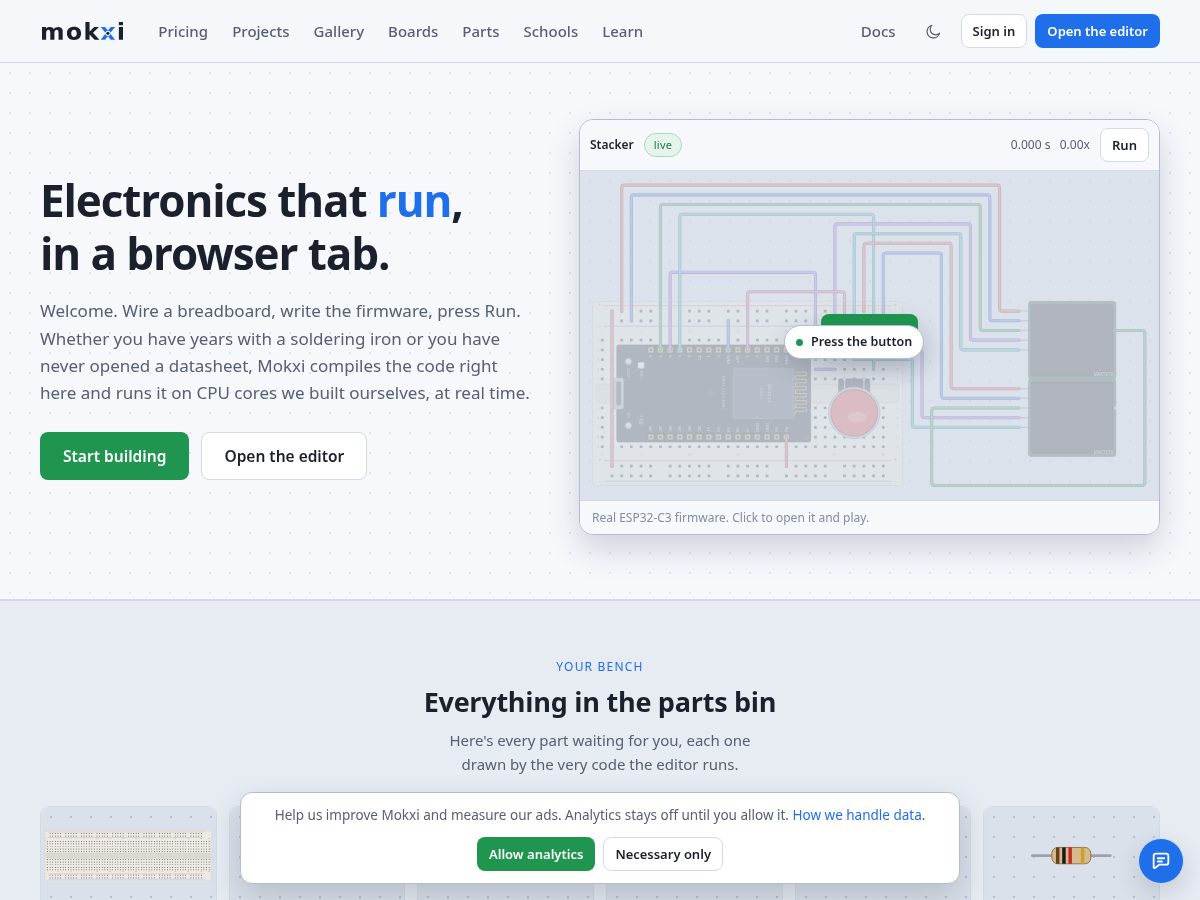
Task: Toggle dark mode with the moon icon
Action: (933, 31)
